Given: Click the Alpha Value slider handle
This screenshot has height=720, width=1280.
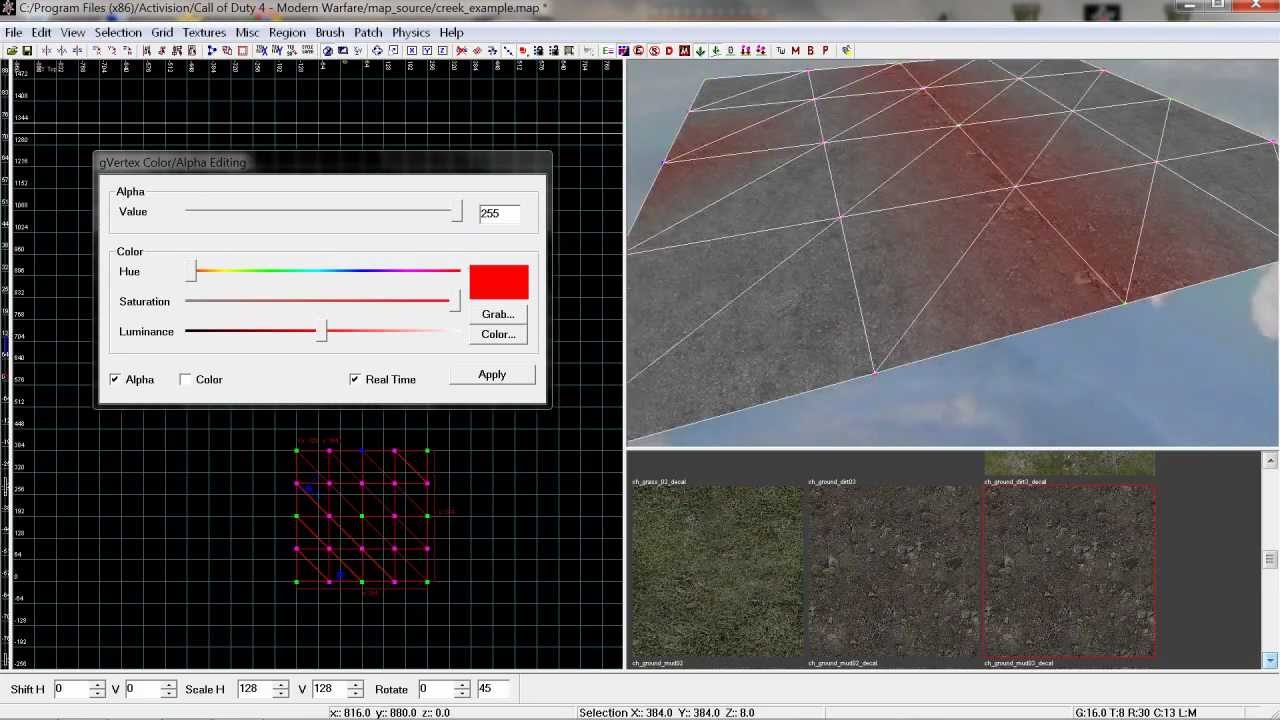Looking at the screenshot, I should pyautogui.click(x=457, y=212).
